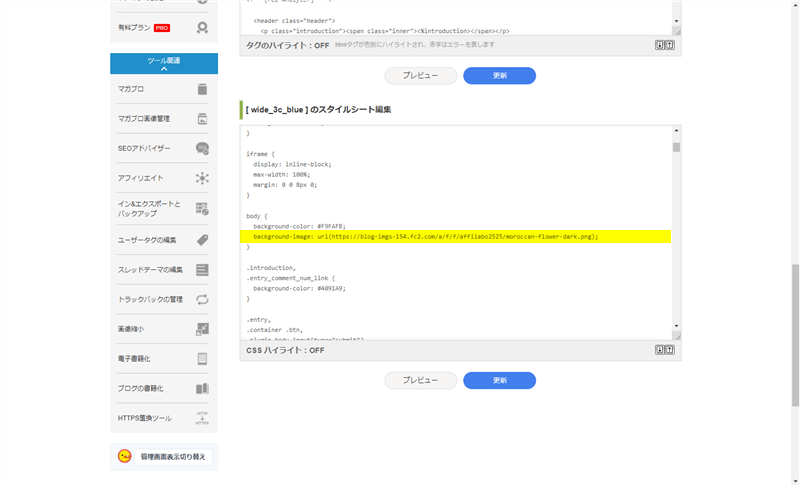Open the 有料プラン PRO page
The width and height of the screenshot is (800, 486).
point(164,28)
